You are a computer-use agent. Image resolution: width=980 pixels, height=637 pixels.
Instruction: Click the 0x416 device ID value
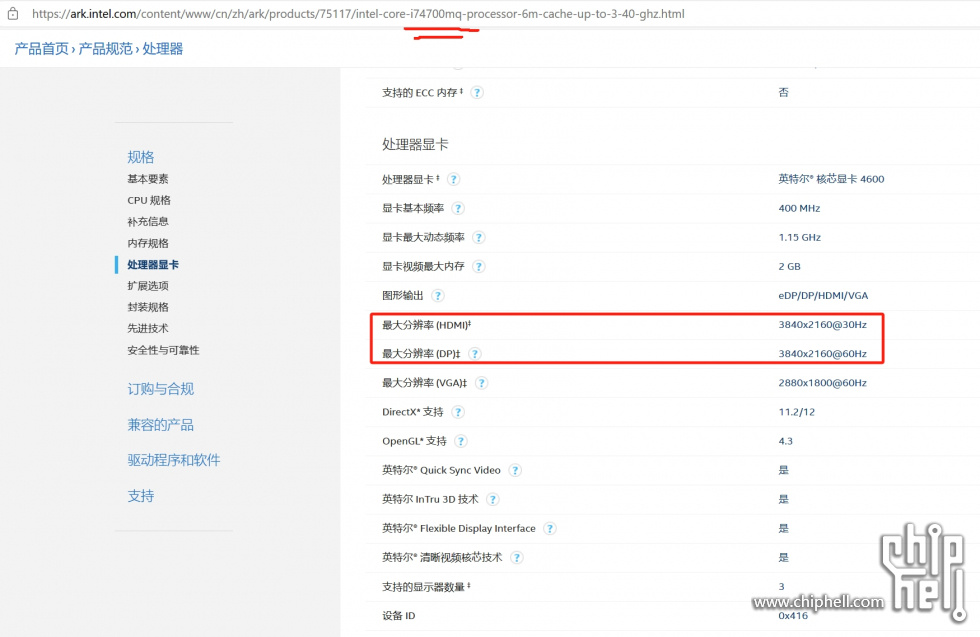click(x=793, y=616)
